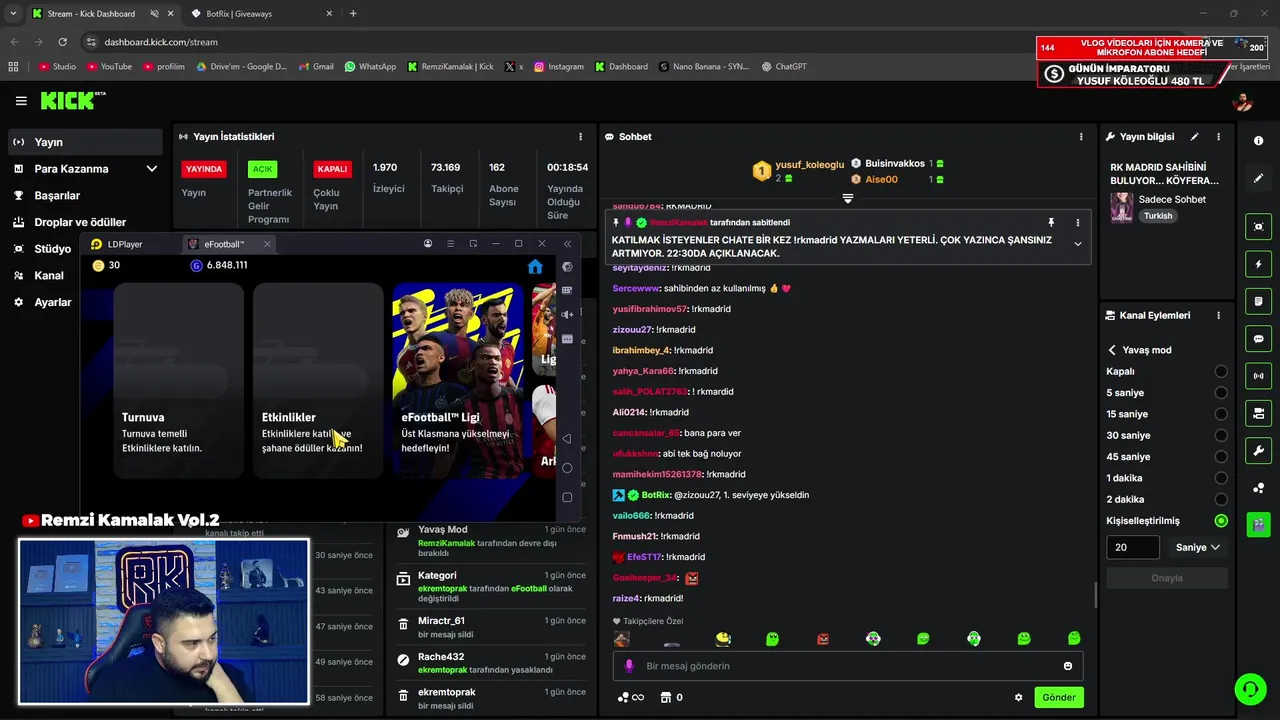The width and height of the screenshot is (1280, 720).
Task: Click the home icon in eFootball
Action: 535,266
